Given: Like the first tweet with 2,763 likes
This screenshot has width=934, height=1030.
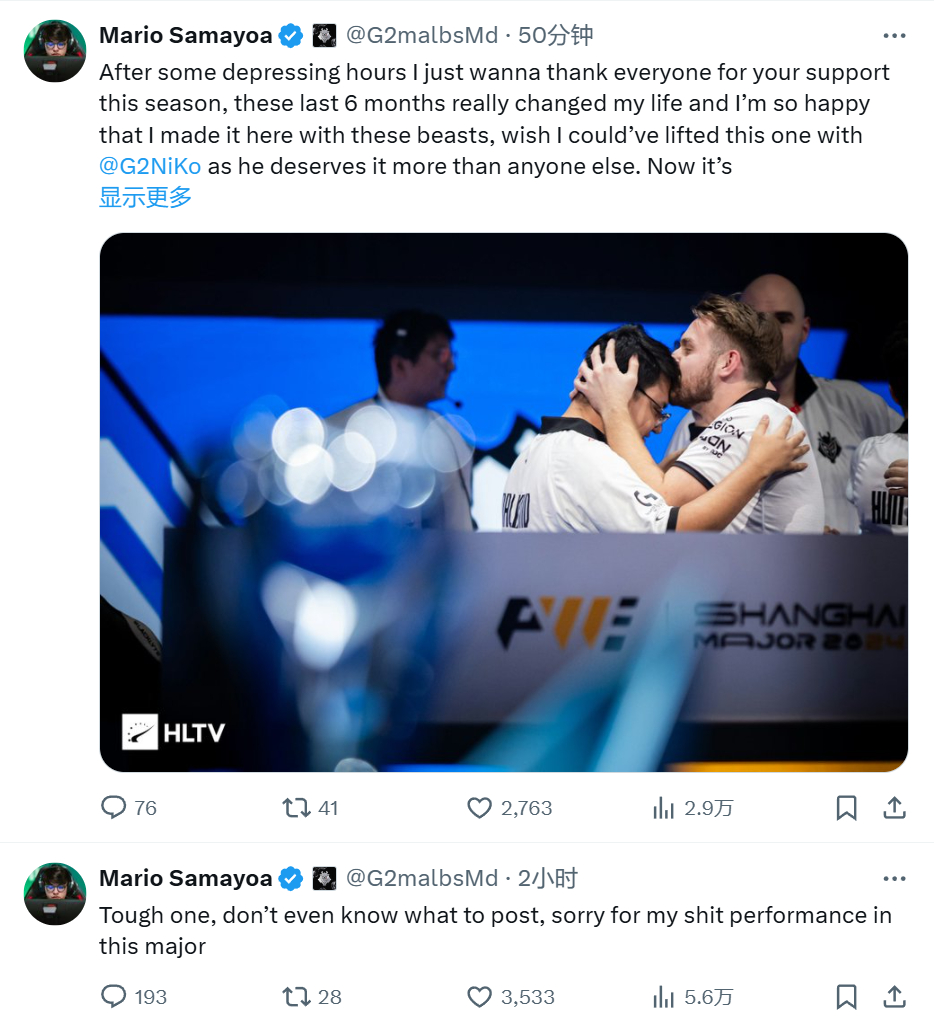Looking at the screenshot, I should pos(480,808).
